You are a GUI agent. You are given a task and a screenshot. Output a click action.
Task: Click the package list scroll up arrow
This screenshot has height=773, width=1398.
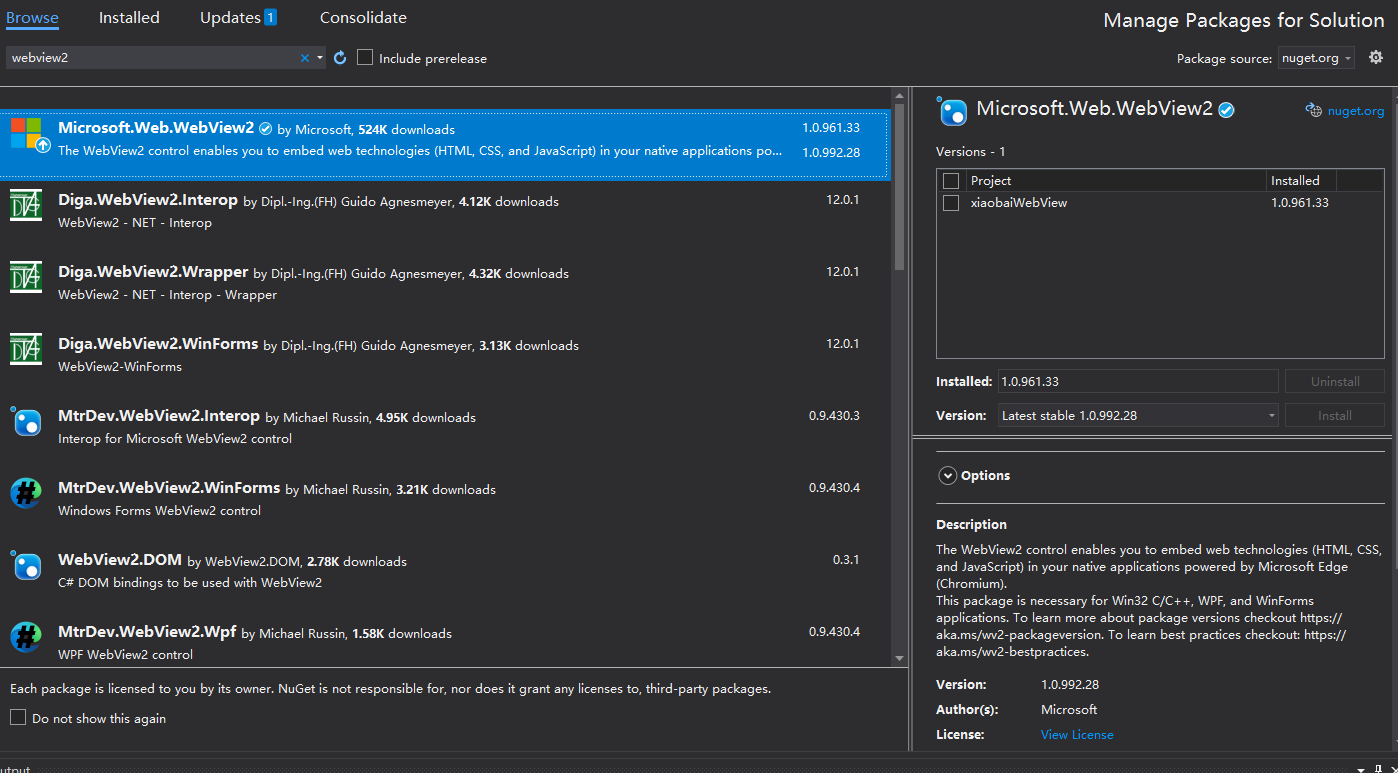tap(899, 95)
